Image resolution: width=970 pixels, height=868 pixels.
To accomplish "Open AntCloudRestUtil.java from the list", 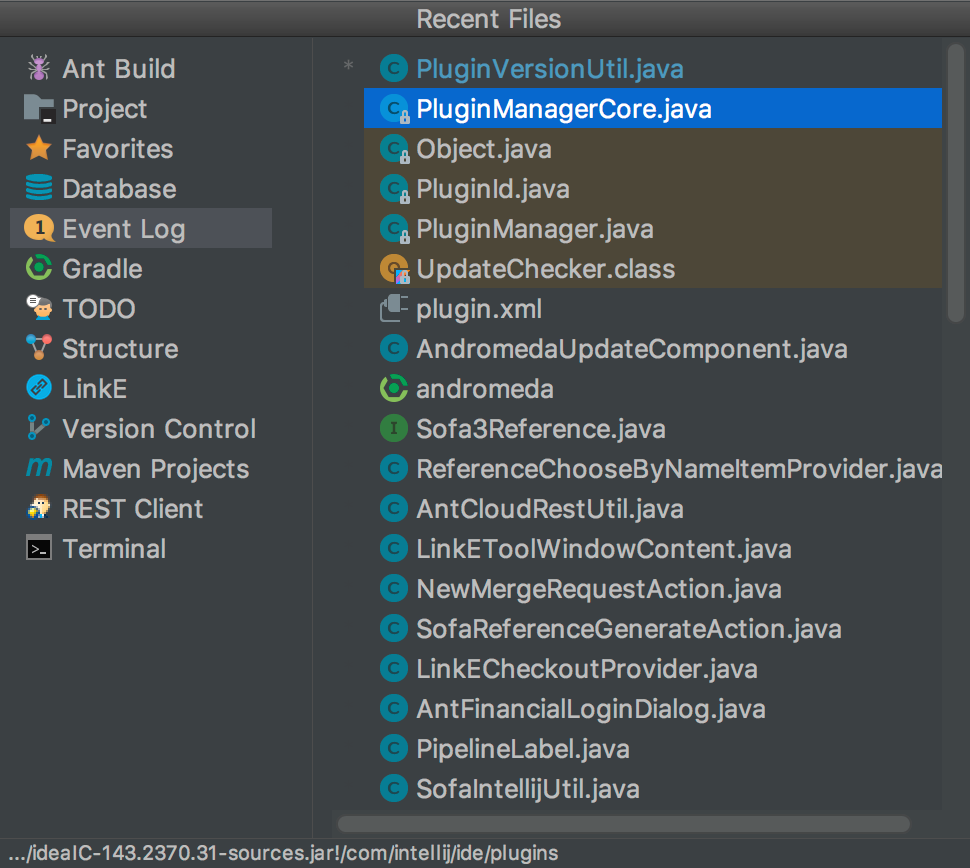I will pyautogui.click(x=653, y=508).
